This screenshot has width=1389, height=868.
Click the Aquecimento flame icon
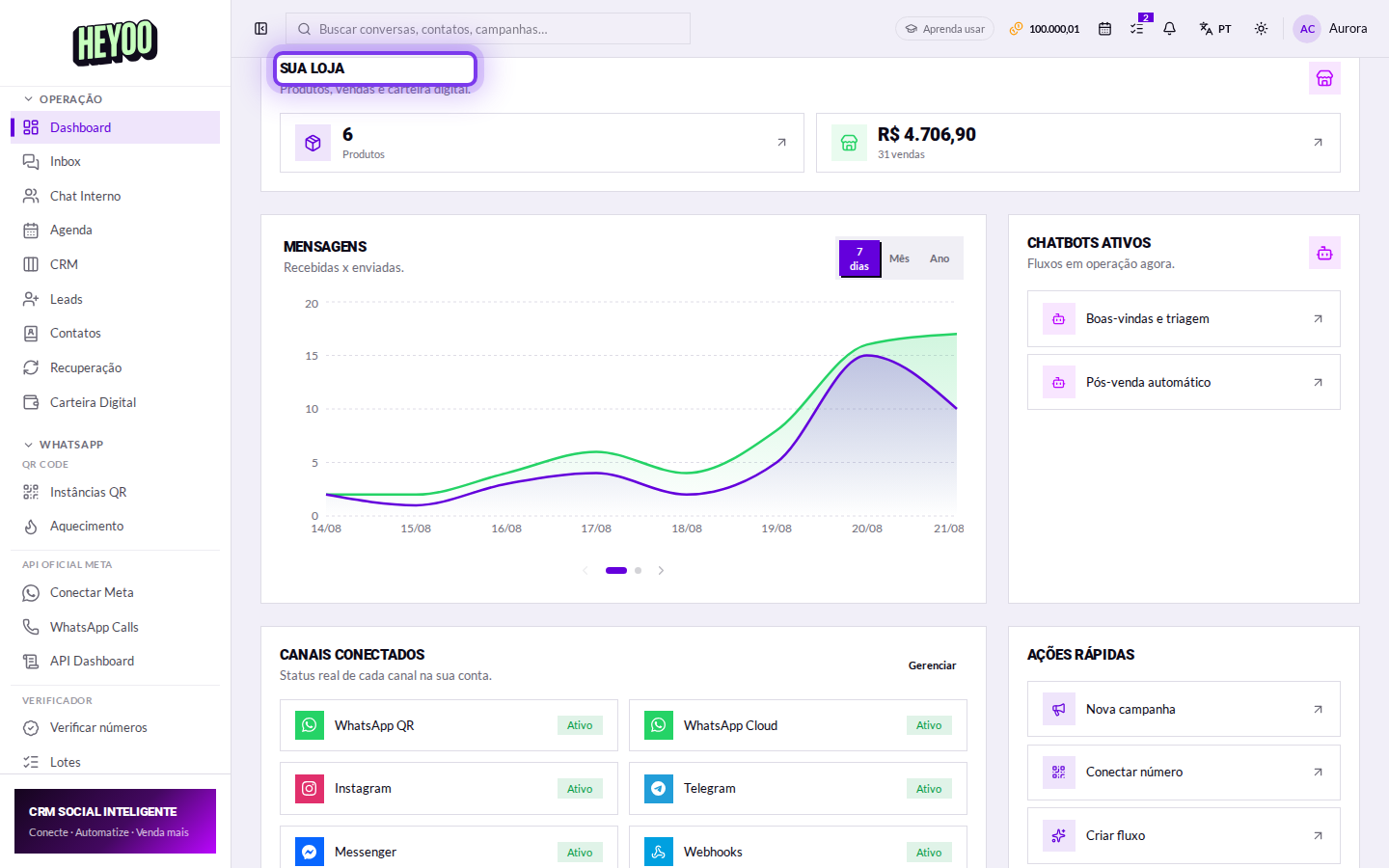[31, 527]
